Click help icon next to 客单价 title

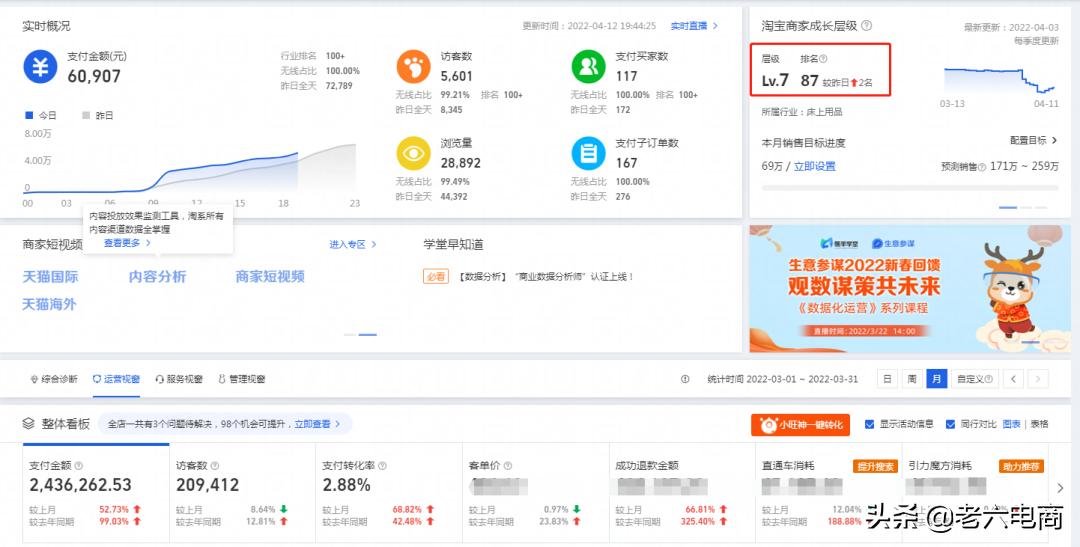coord(508,466)
